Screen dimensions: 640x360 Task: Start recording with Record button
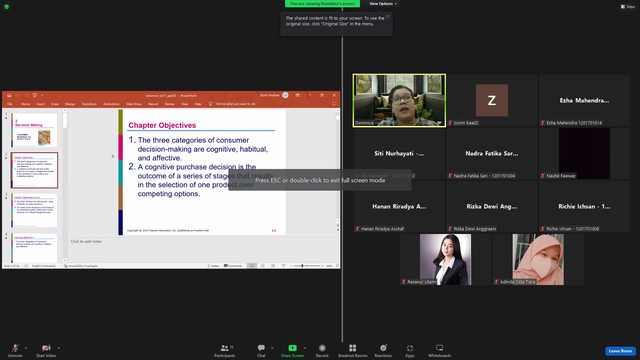coord(322,350)
